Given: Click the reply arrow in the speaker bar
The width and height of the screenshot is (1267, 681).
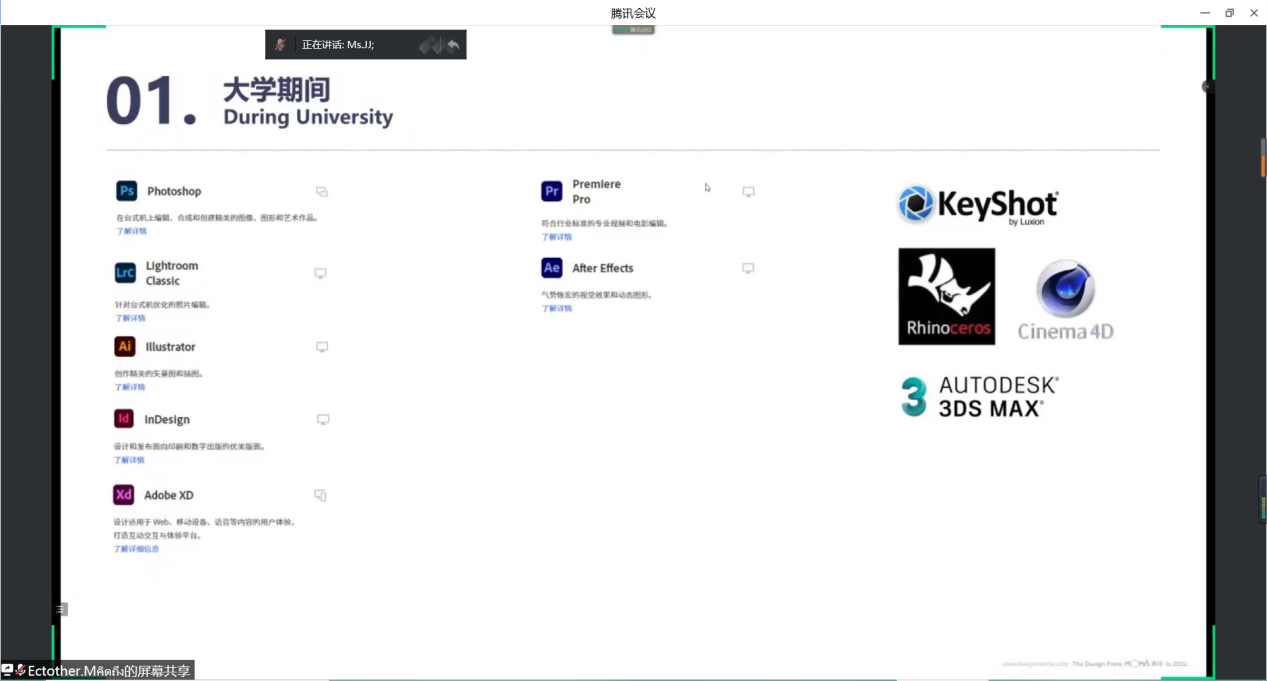Looking at the screenshot, I should point(453,45).
